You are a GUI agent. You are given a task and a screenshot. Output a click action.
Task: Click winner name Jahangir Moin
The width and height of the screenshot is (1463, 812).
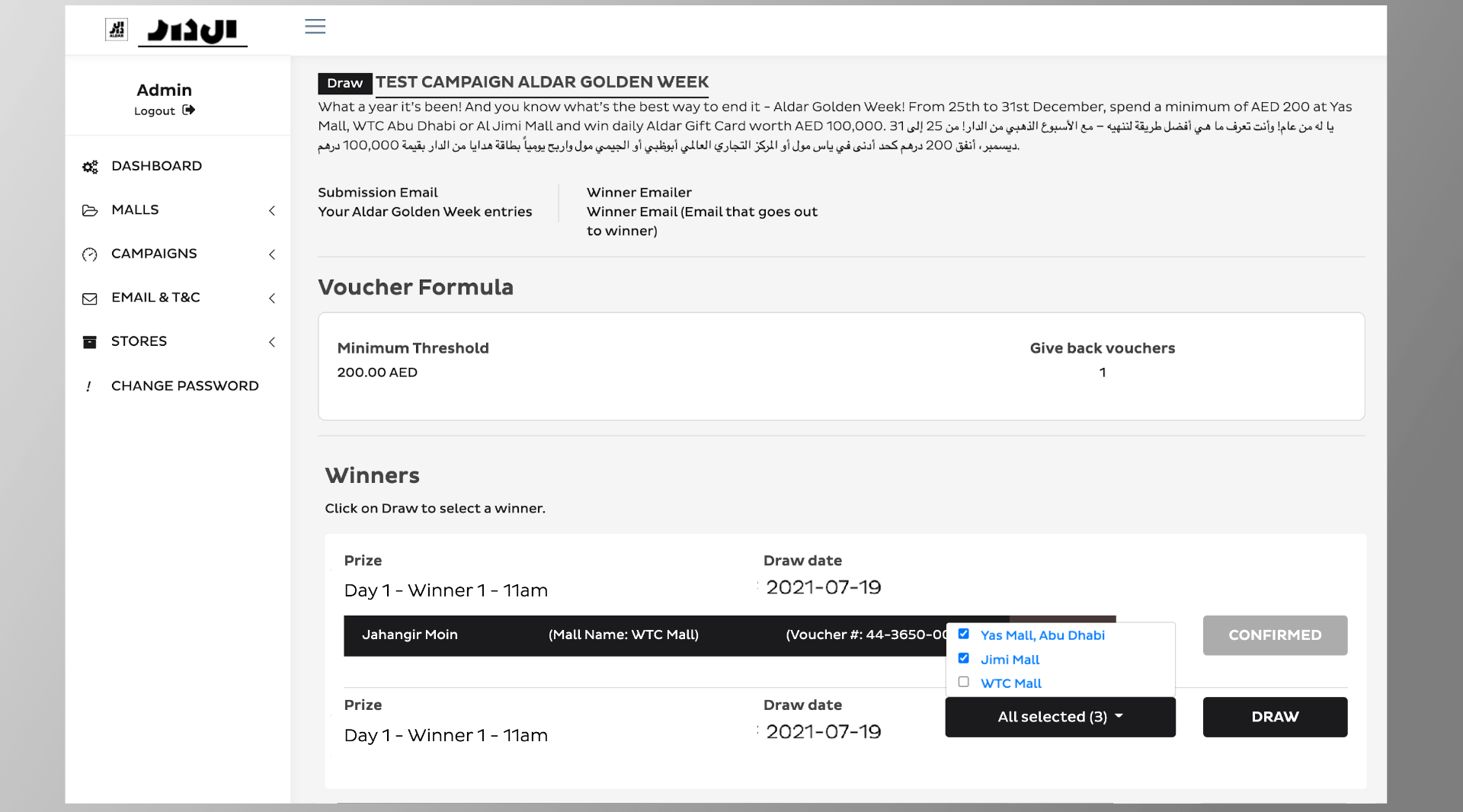point(410,635)
